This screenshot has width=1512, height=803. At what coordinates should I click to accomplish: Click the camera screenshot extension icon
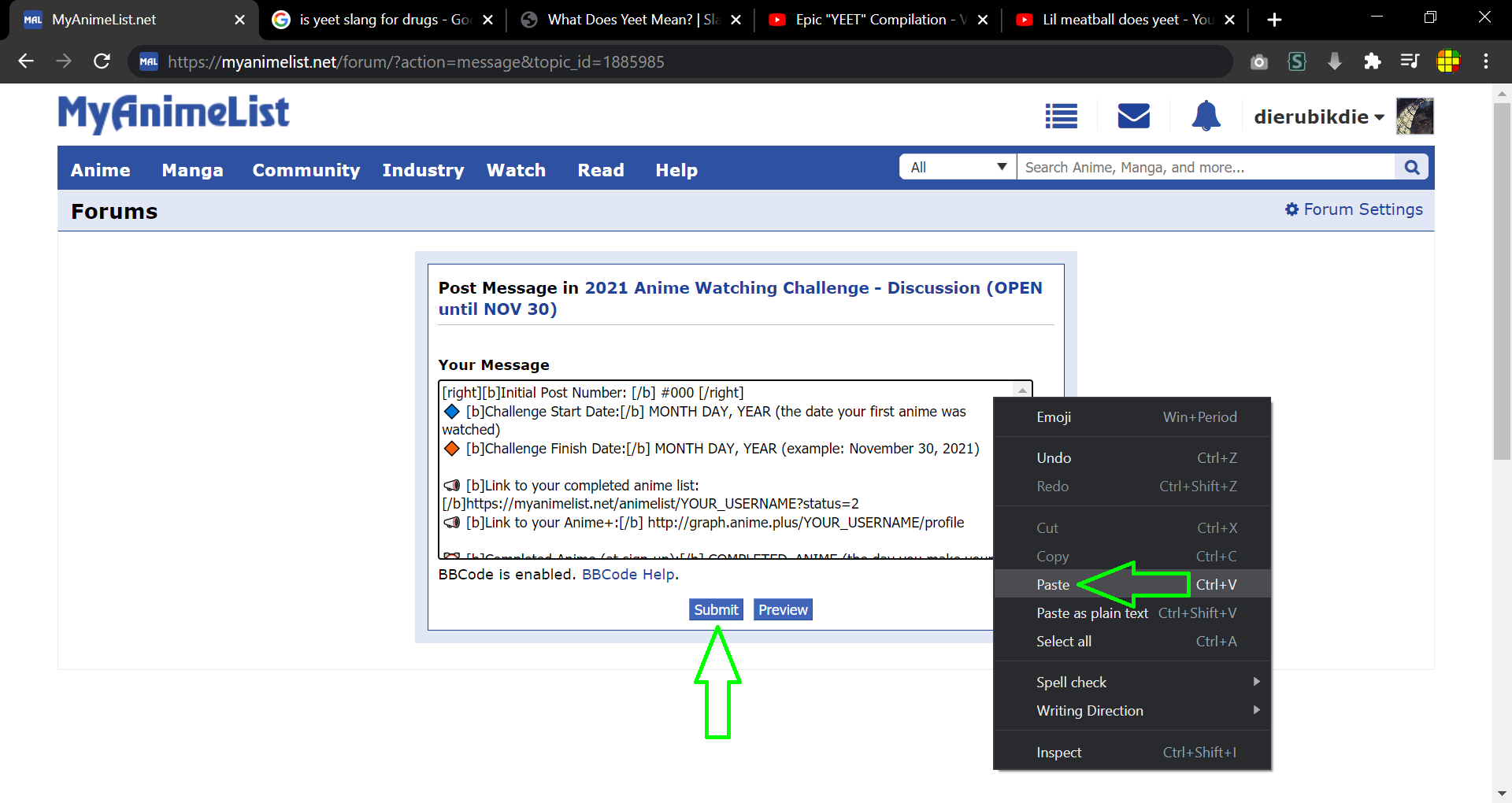coord(1258,61)
